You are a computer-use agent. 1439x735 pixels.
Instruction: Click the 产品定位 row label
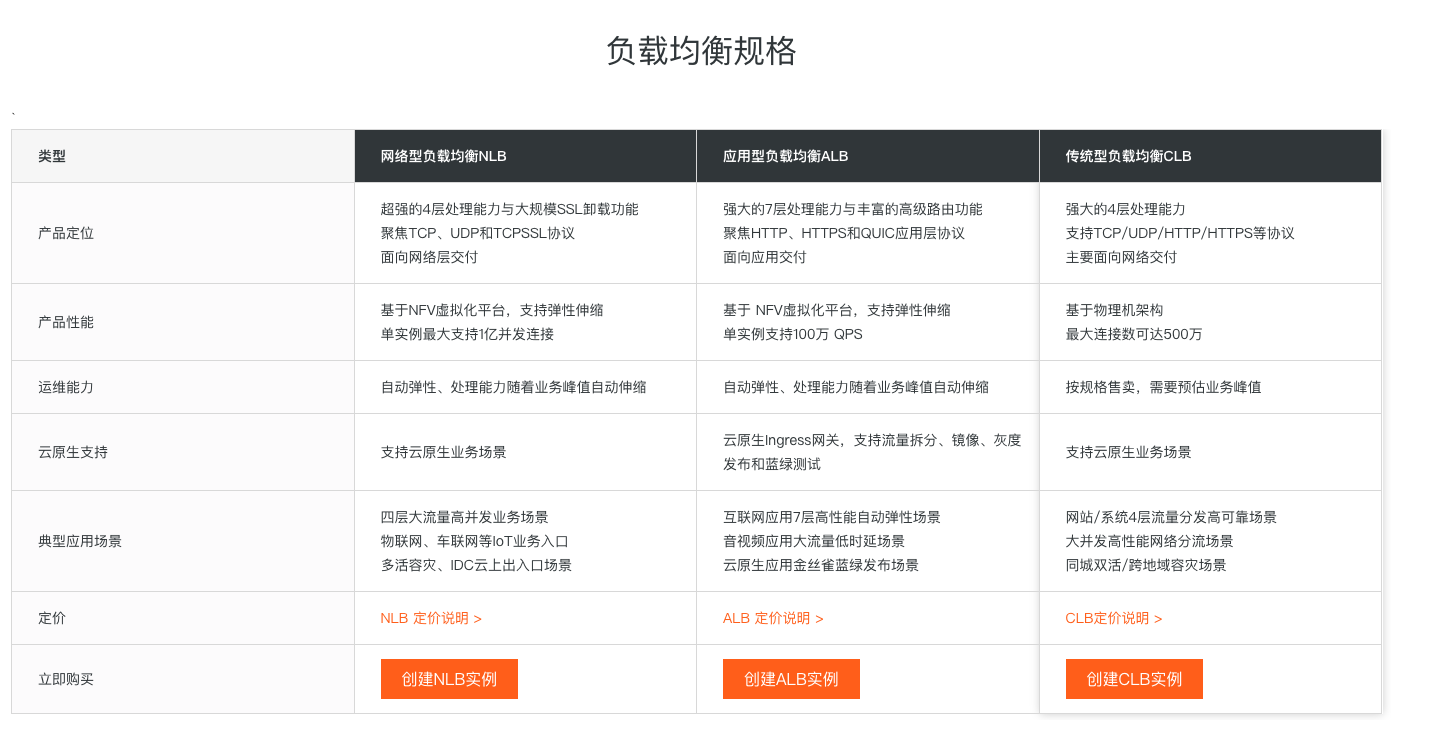coord(66,233)
